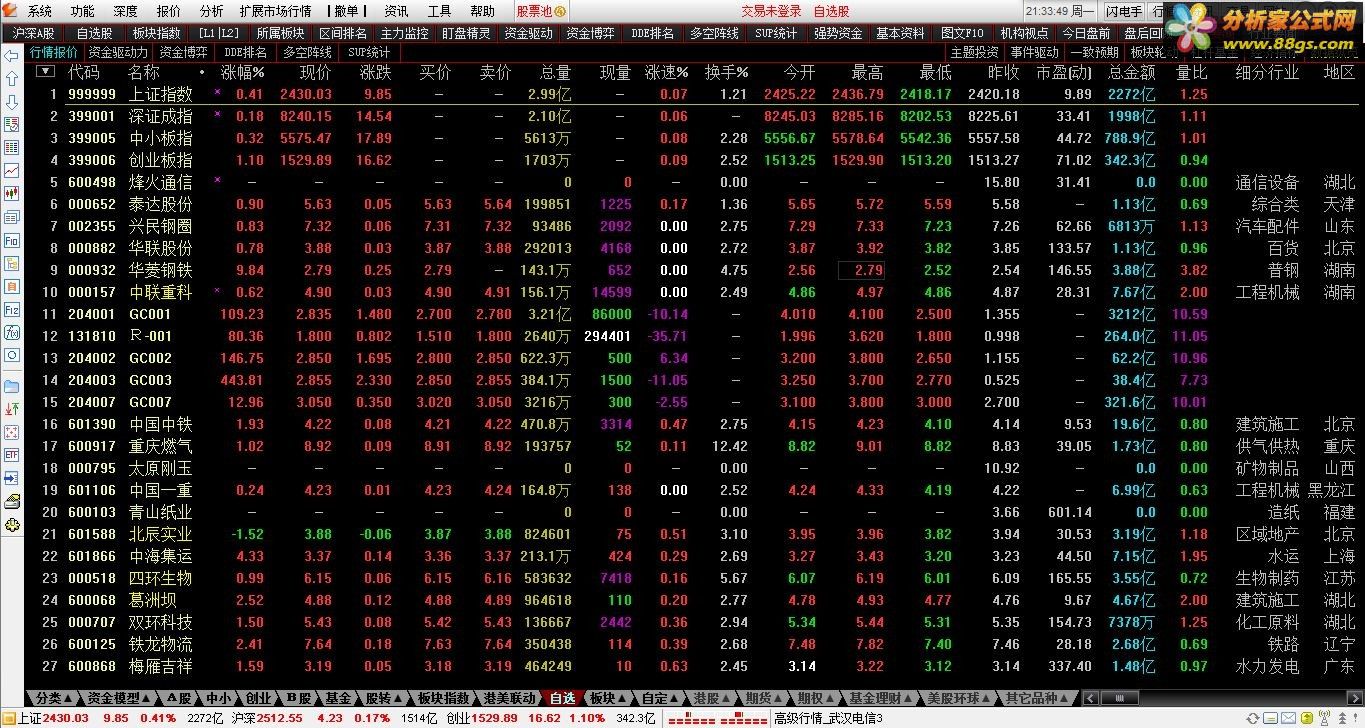
Task: Select the 自选 bottom tab
Action: 562,698
